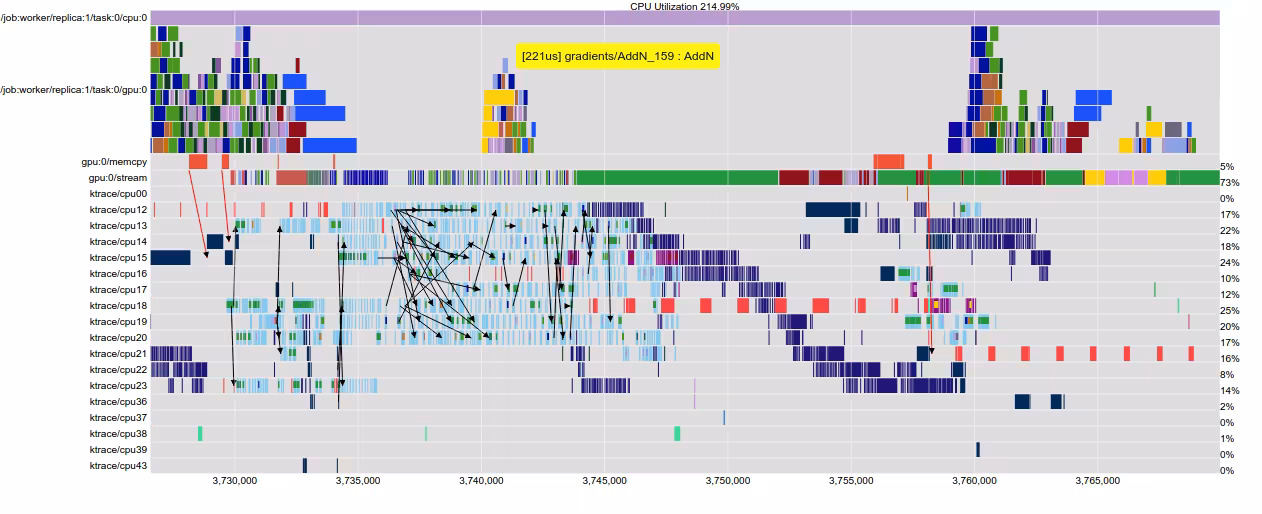
Task: Click the ktrace/cpu18 row label
Action: click(x=118, y=306)
